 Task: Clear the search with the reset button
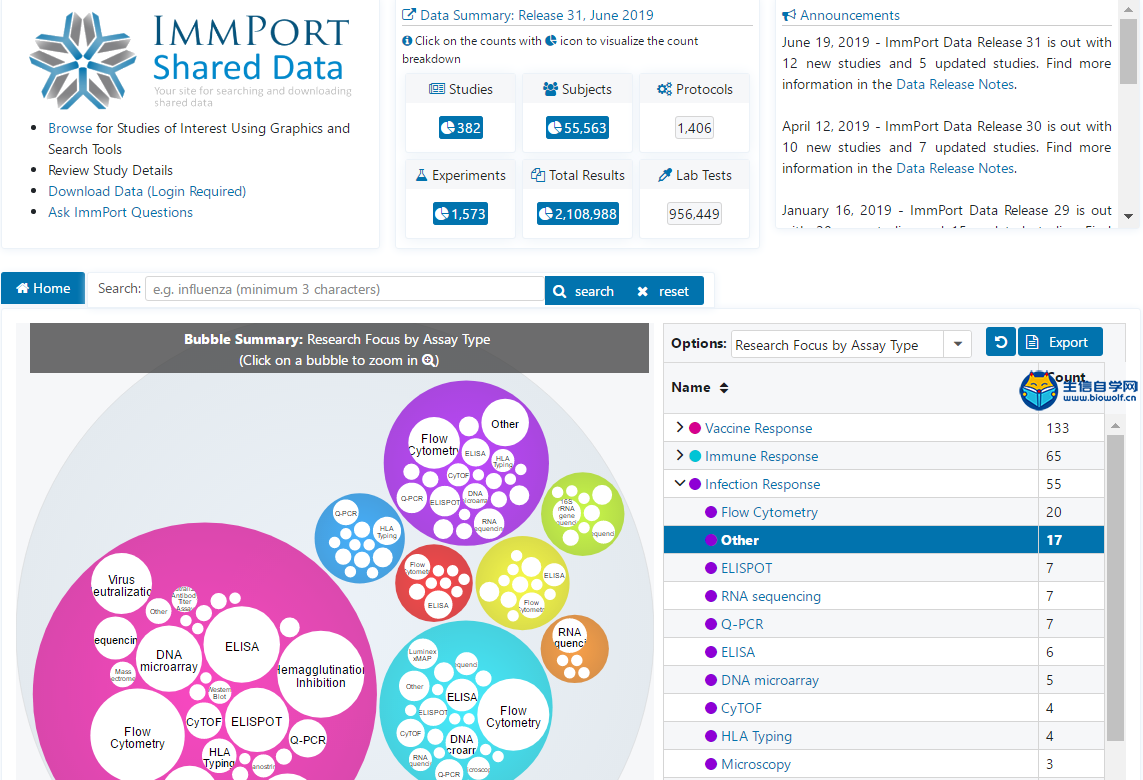663,291
